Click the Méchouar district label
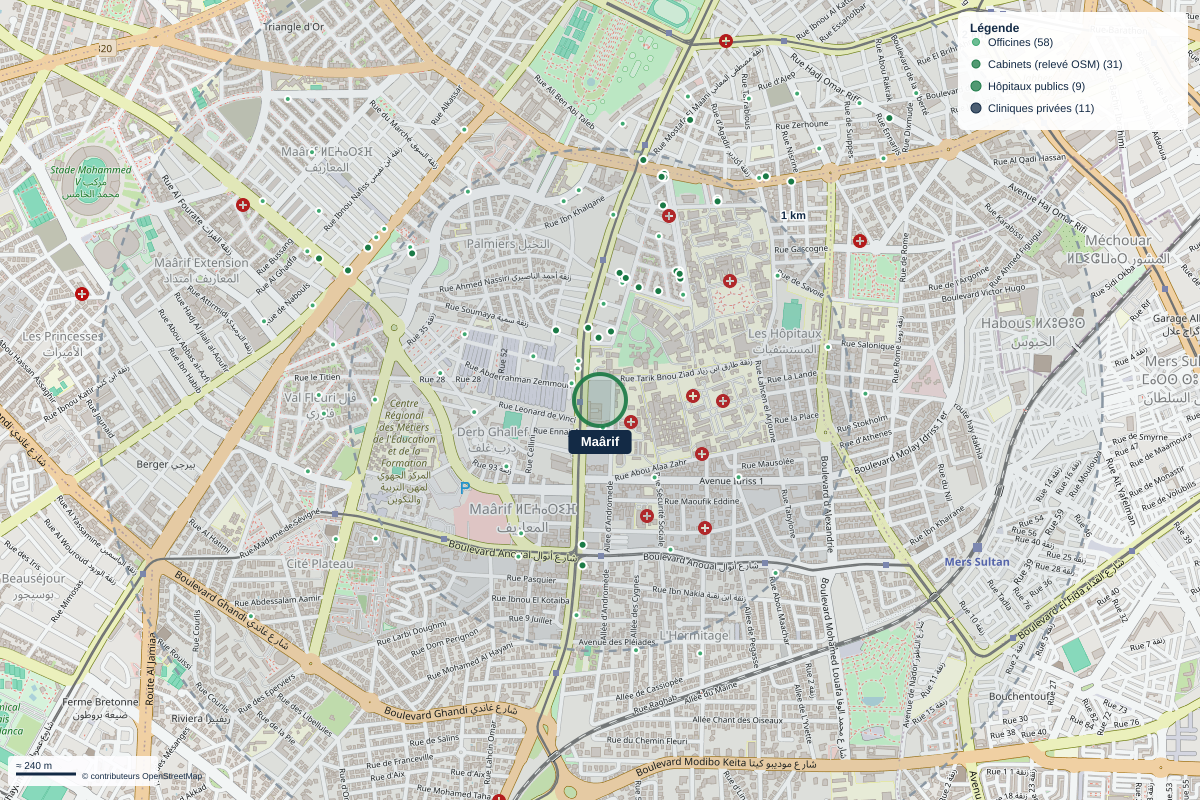1200x800 pixels. tap(1117, 249)
